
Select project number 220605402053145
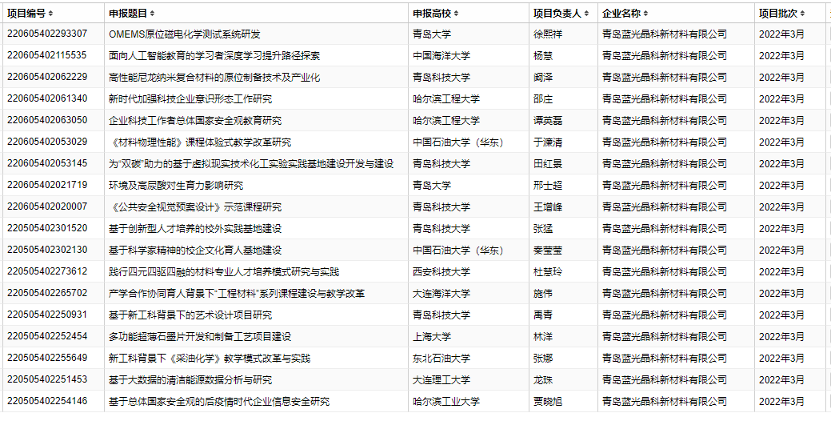(47, 163)
